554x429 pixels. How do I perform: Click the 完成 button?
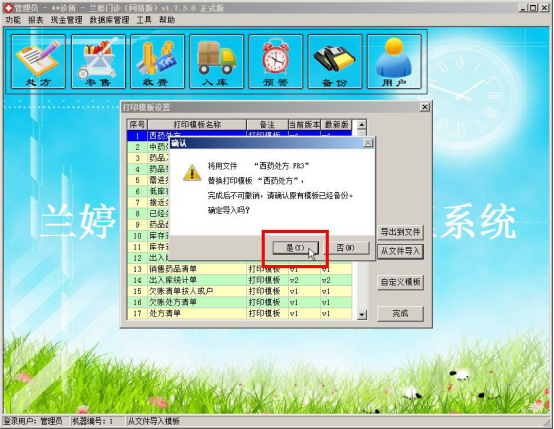point(400,313)
